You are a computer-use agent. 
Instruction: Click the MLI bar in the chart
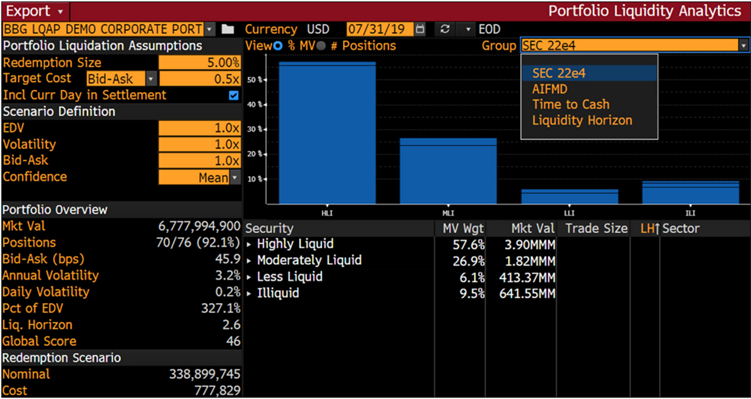click(448, 171)
